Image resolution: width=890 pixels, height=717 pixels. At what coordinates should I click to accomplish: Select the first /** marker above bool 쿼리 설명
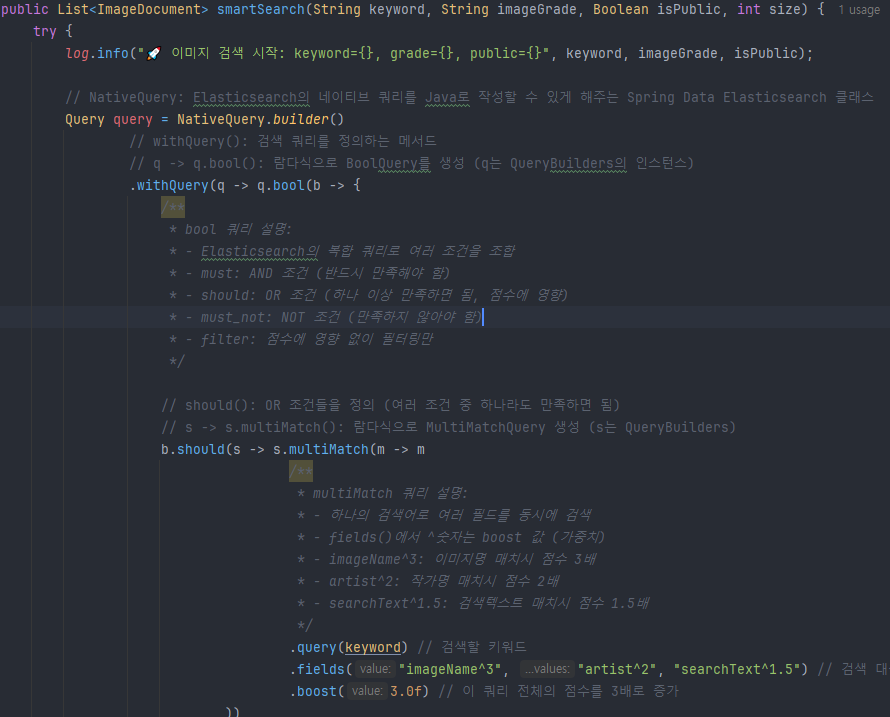click(x=173, y=207)
